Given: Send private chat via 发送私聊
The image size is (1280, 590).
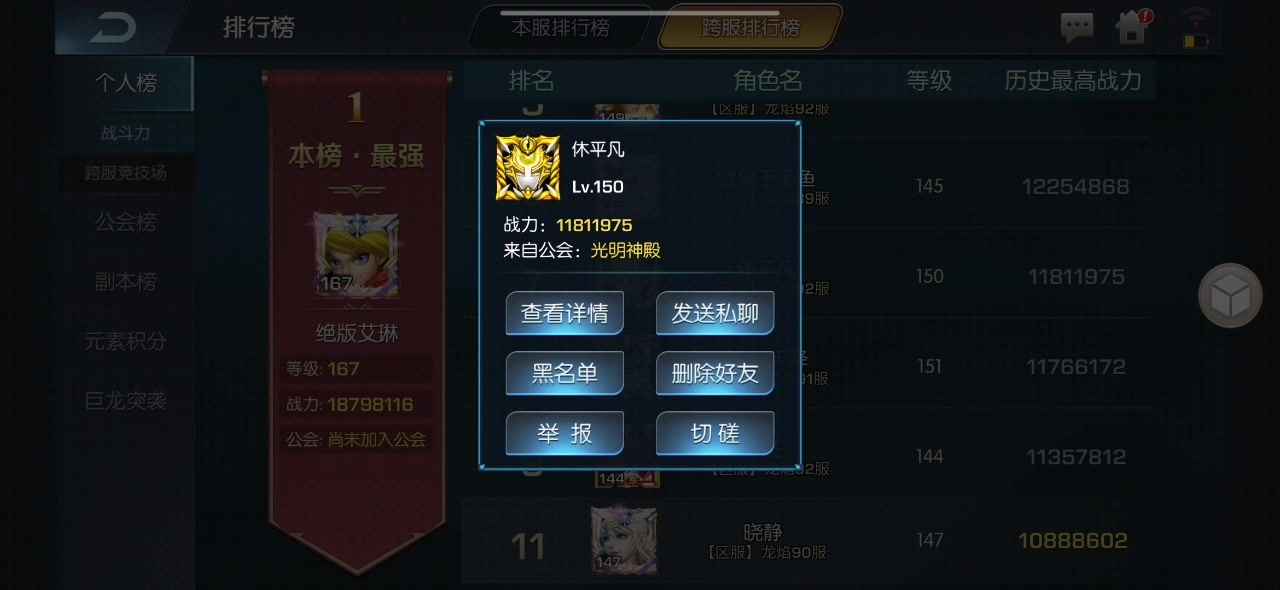Looking at the screenshot, I should tap(715, 313).
